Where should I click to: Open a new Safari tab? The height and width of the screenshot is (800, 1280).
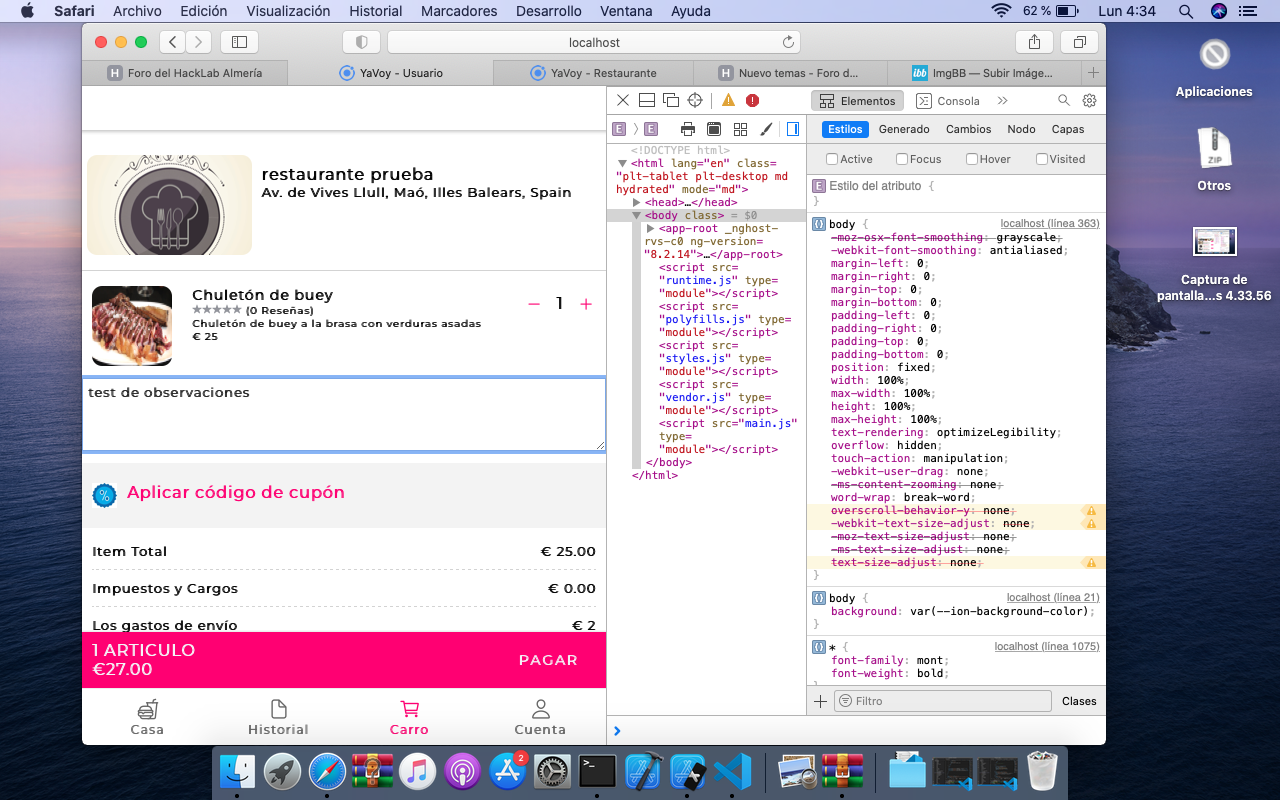click(x=1093, y=73)
